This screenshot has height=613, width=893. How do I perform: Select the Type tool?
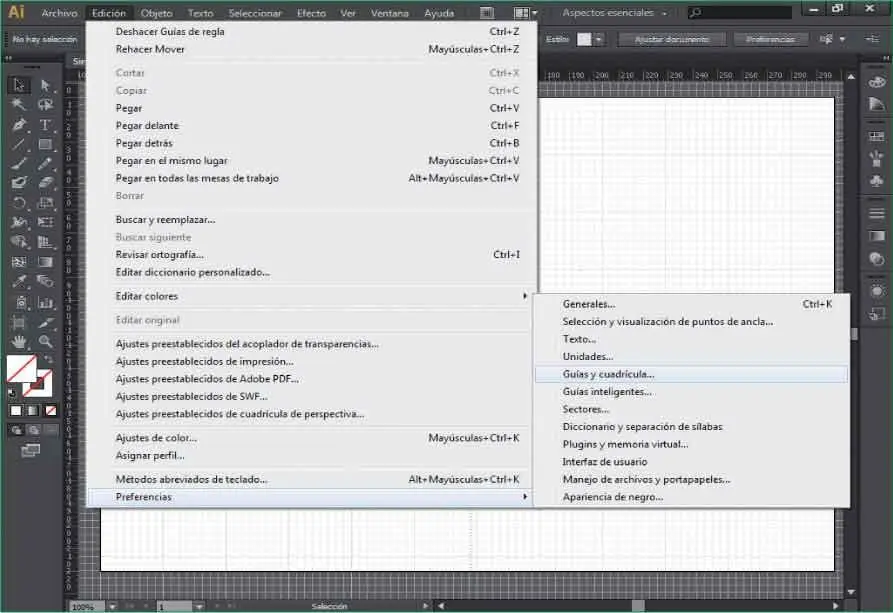[x=46, y=125]
